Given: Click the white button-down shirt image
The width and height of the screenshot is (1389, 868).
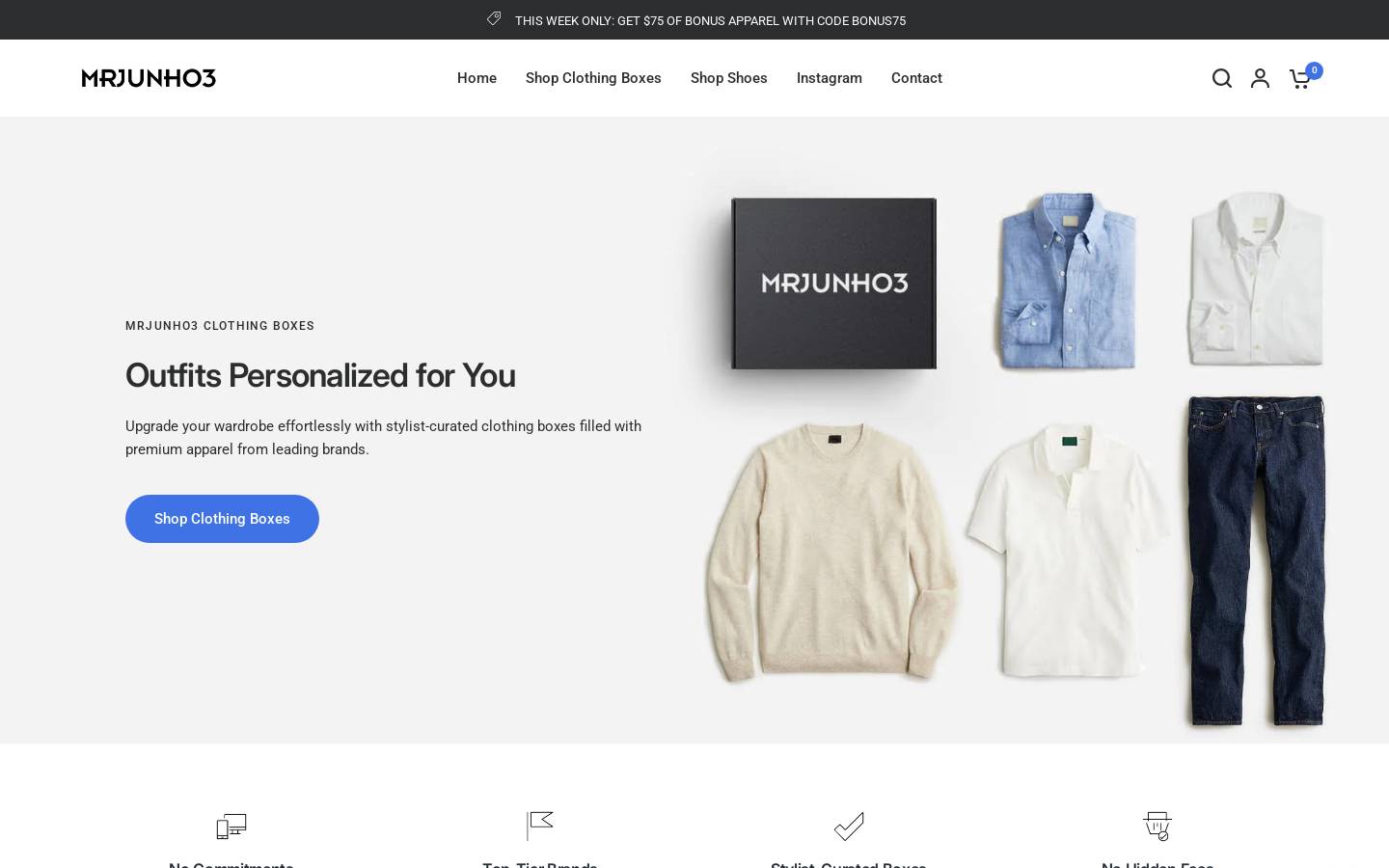Looking at the screenshot, I should [x=1256, y=279].
